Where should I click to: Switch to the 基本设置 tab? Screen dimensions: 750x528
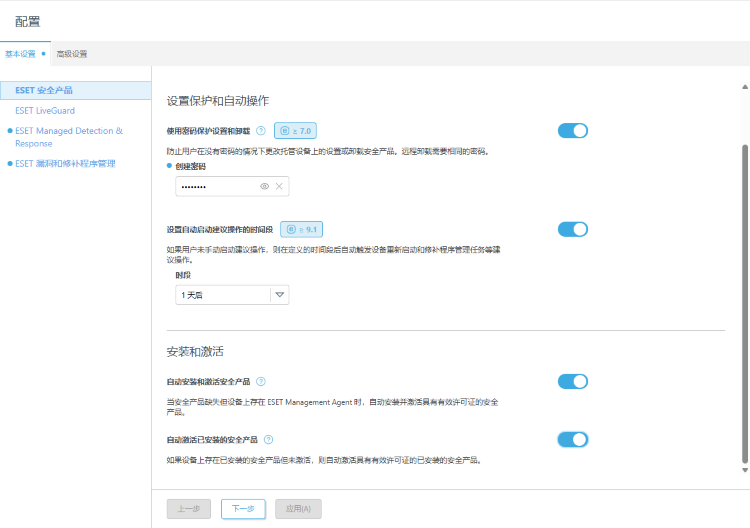click(20, 53)
